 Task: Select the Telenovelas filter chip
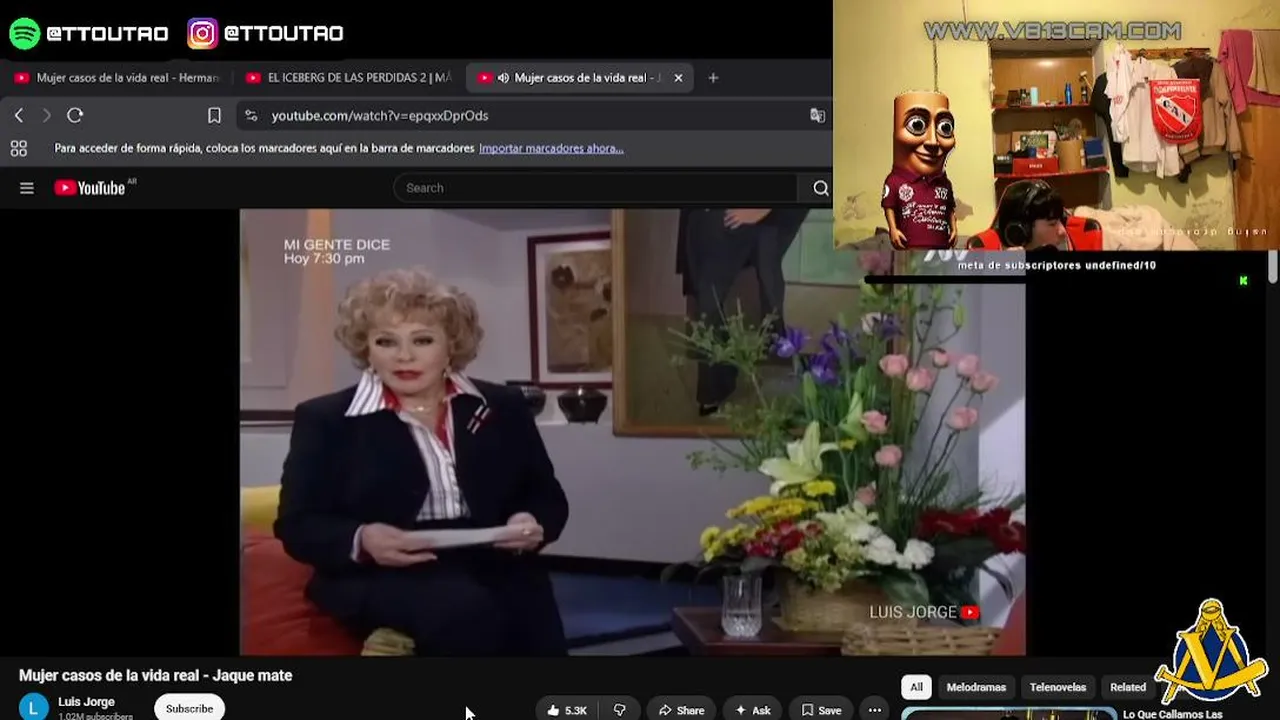pos(1058,687)
